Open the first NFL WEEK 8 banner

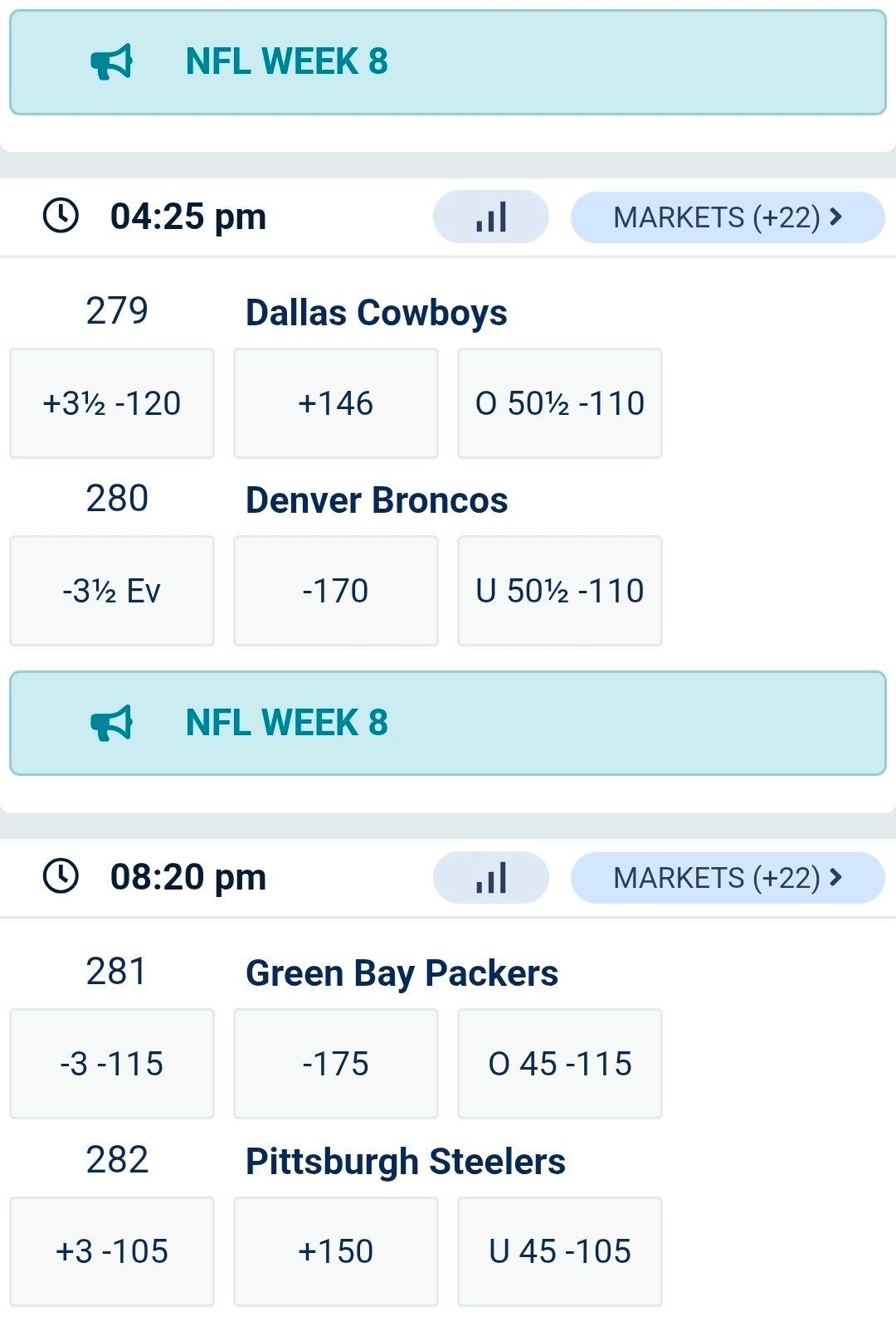[448, 62]
